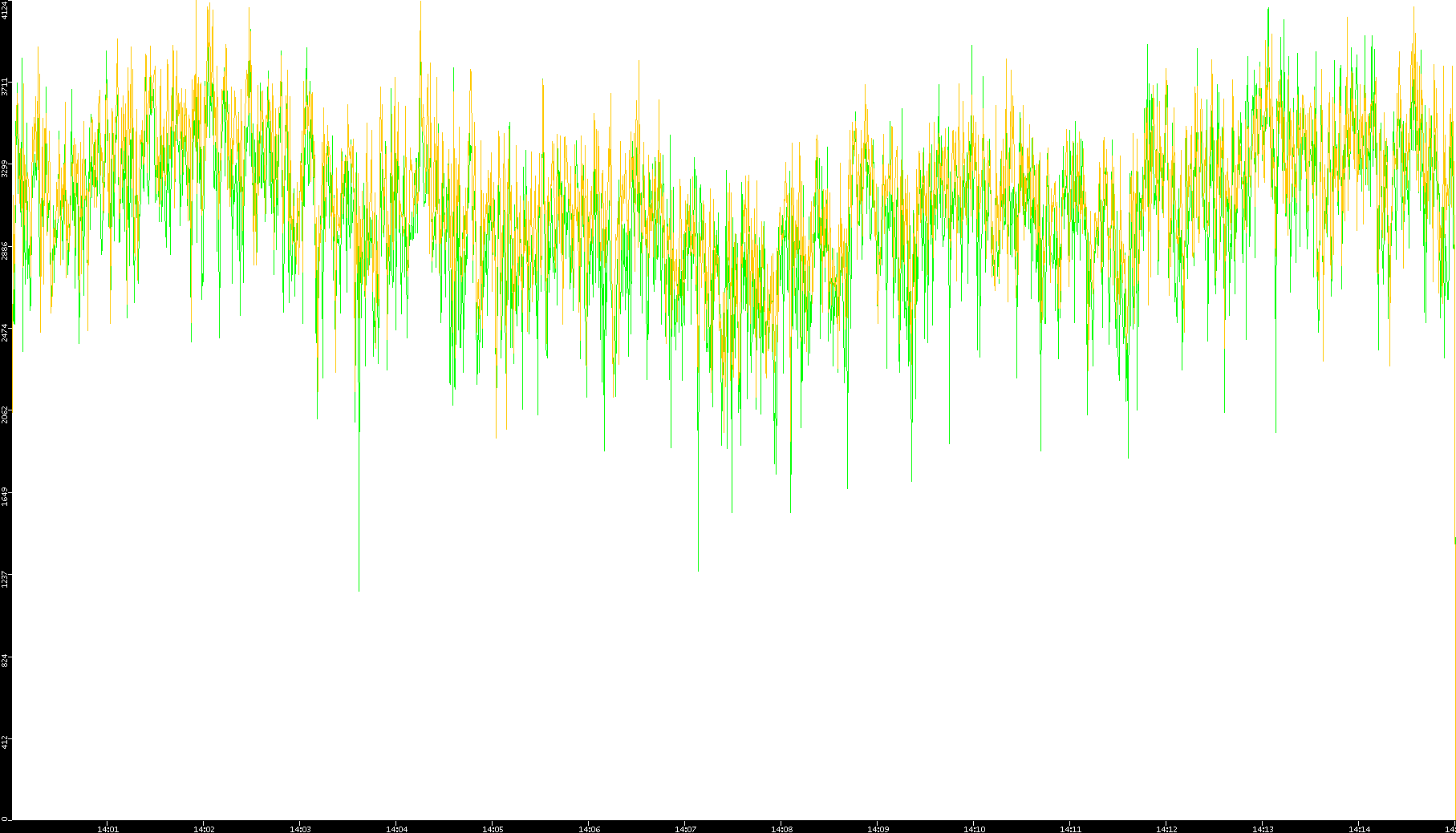Select the 1649 value axis label
The height and width of the screenshot is (833, 1456).
[6, 496]
